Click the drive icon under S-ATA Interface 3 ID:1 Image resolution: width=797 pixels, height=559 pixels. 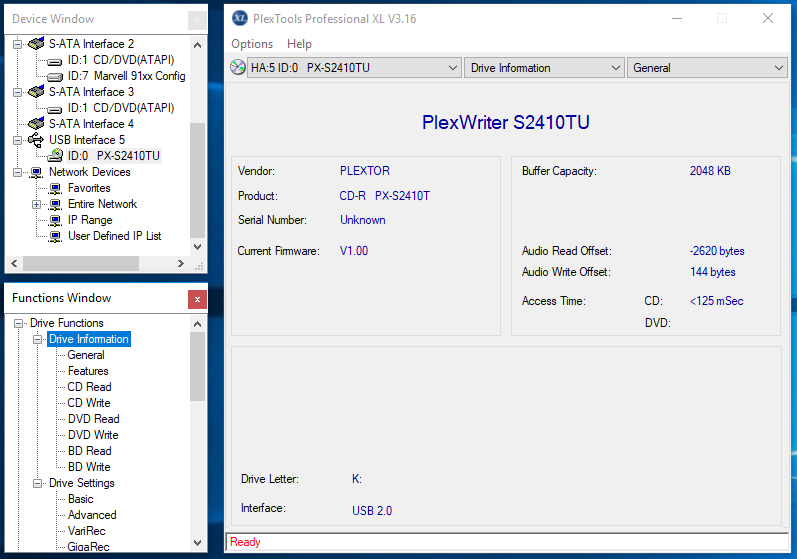55,109
